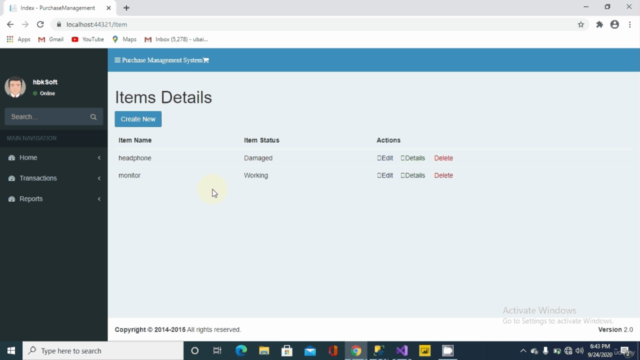
Task: View Details of the monitor item
Action: (413, 176)
